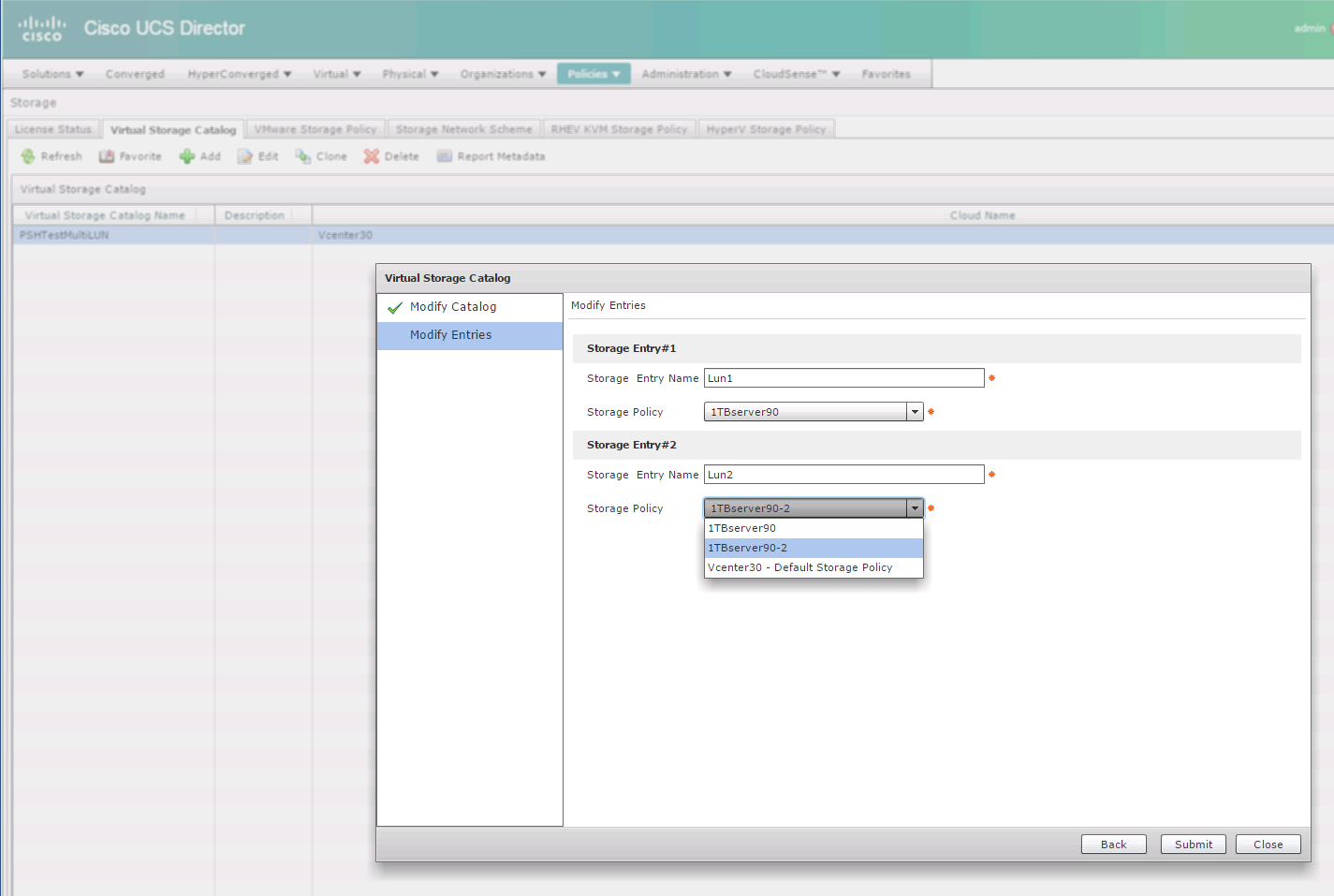Open the RHEV KVM Storage Policy tab
1334x896 pixels.
[x=619, y=129]
